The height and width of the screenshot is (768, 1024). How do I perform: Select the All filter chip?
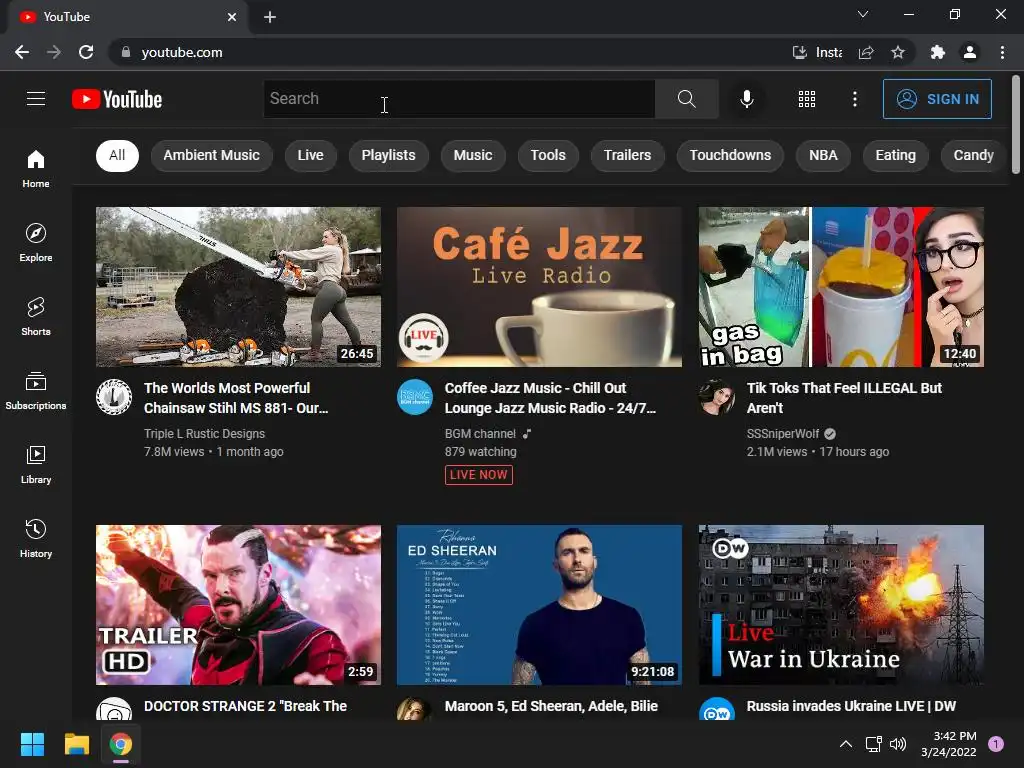click(x=117, y=155)
